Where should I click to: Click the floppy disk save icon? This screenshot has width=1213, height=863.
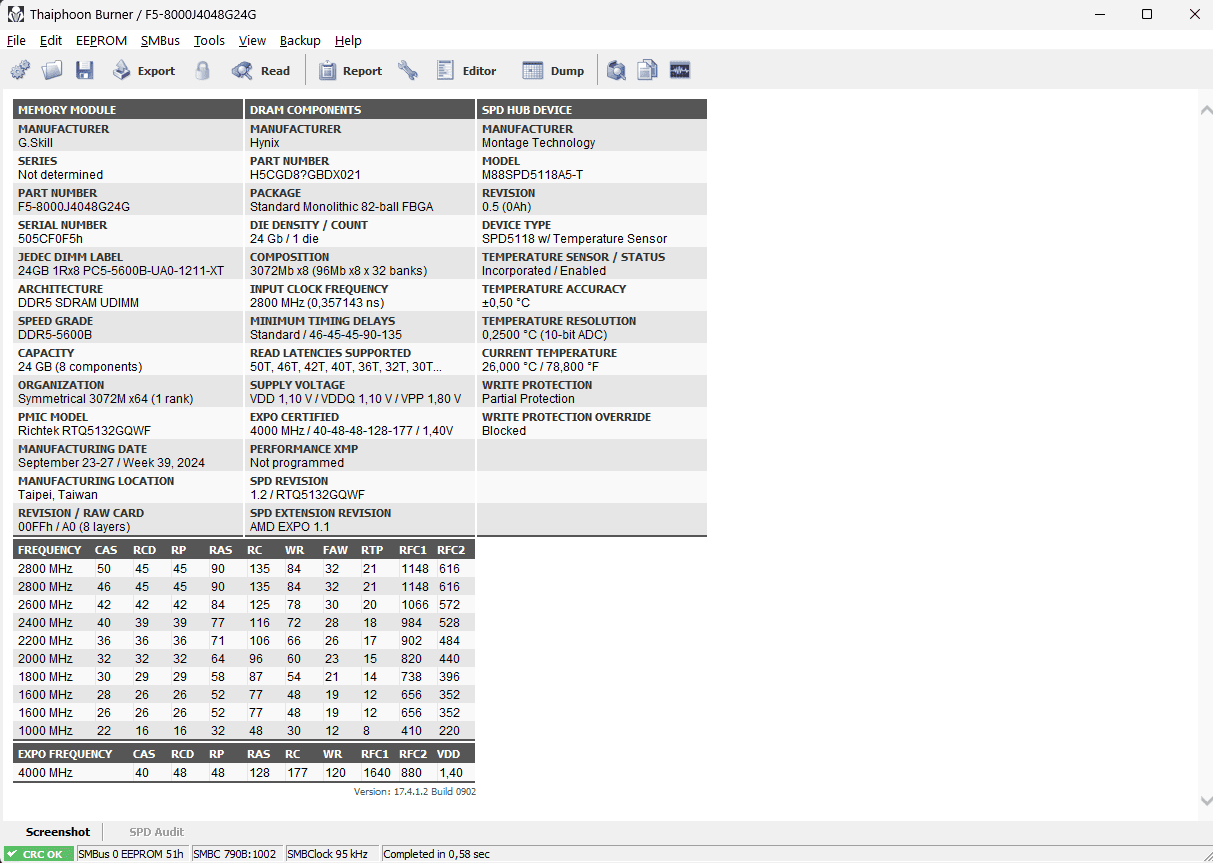[84, 71]
